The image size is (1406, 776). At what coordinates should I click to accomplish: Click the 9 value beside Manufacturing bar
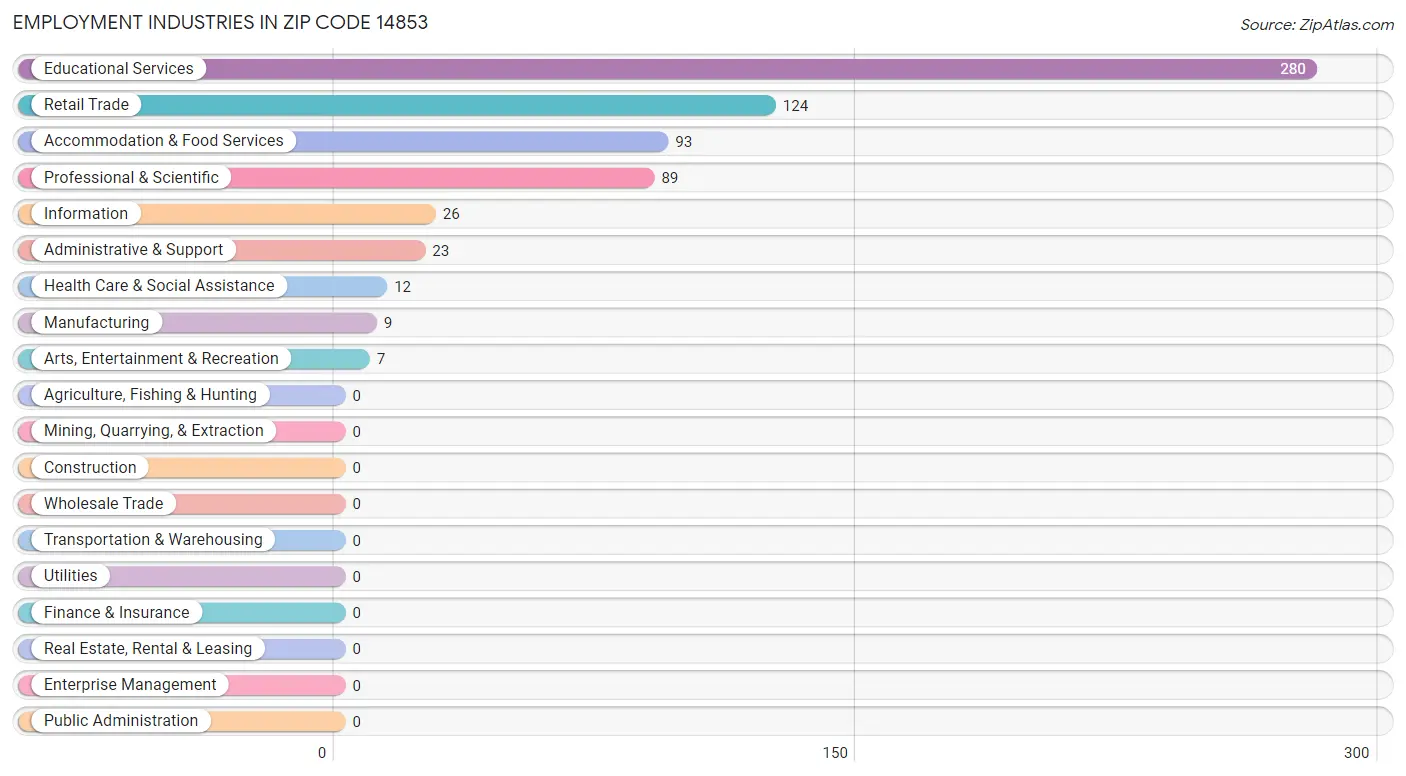point(388,323)
